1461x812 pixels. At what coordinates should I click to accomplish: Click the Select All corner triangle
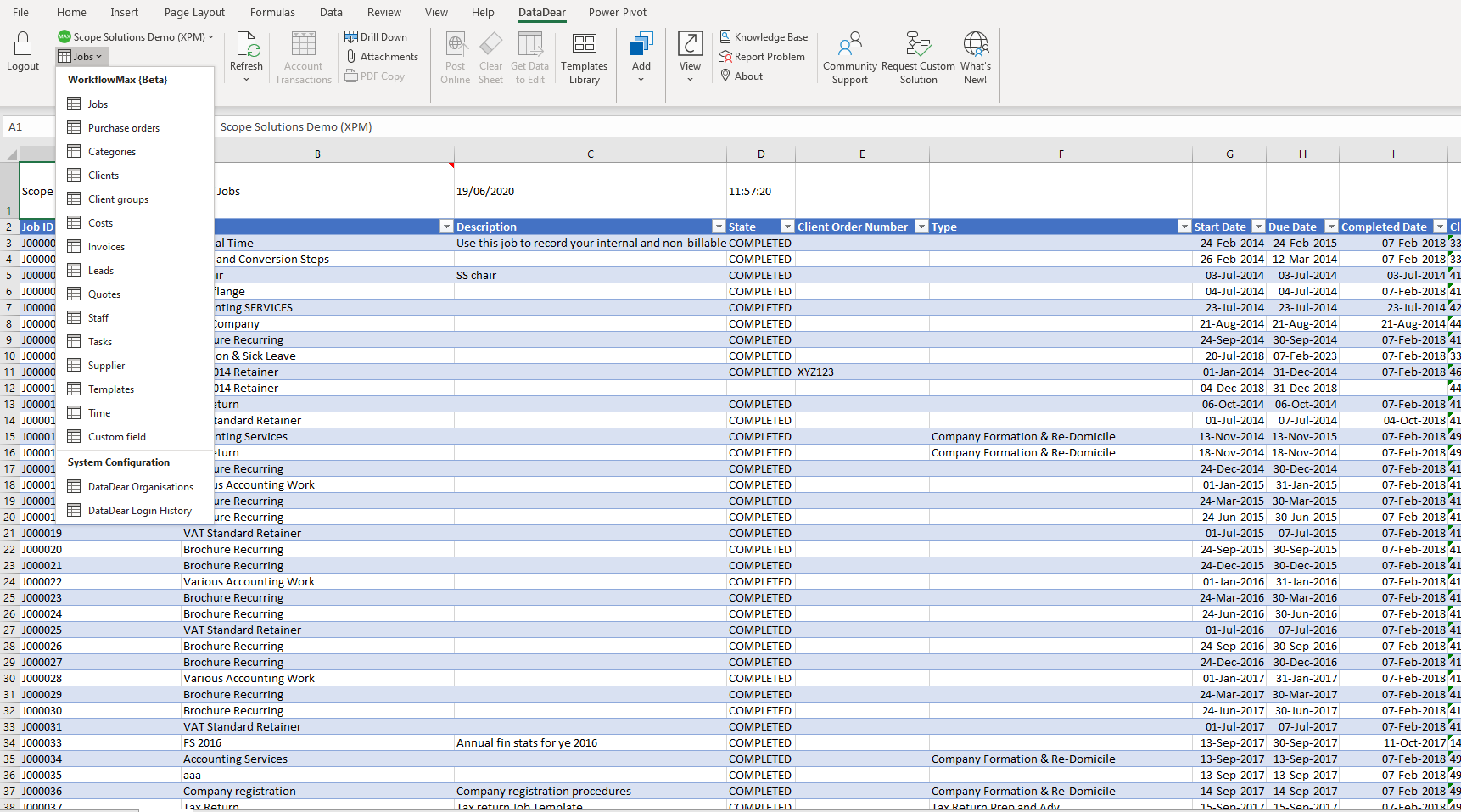click(x=10, y=154)
